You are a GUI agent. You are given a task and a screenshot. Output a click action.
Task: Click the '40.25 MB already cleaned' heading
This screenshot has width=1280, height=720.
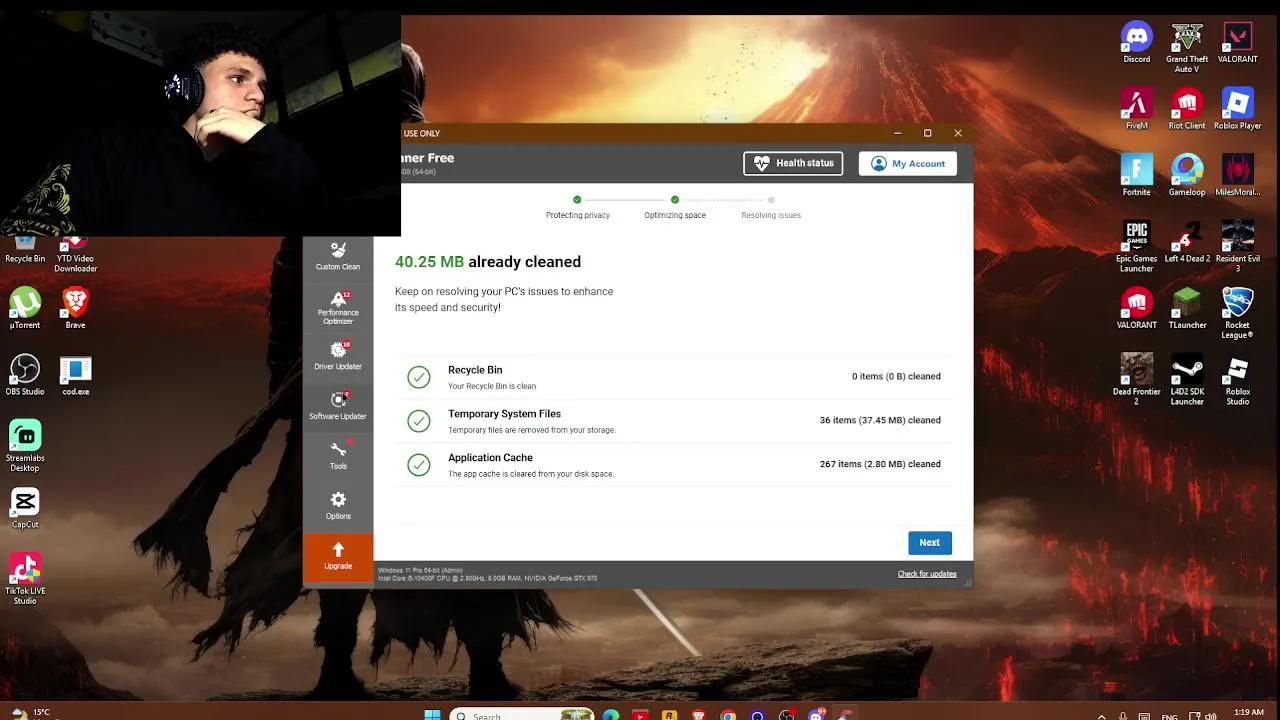488,262
